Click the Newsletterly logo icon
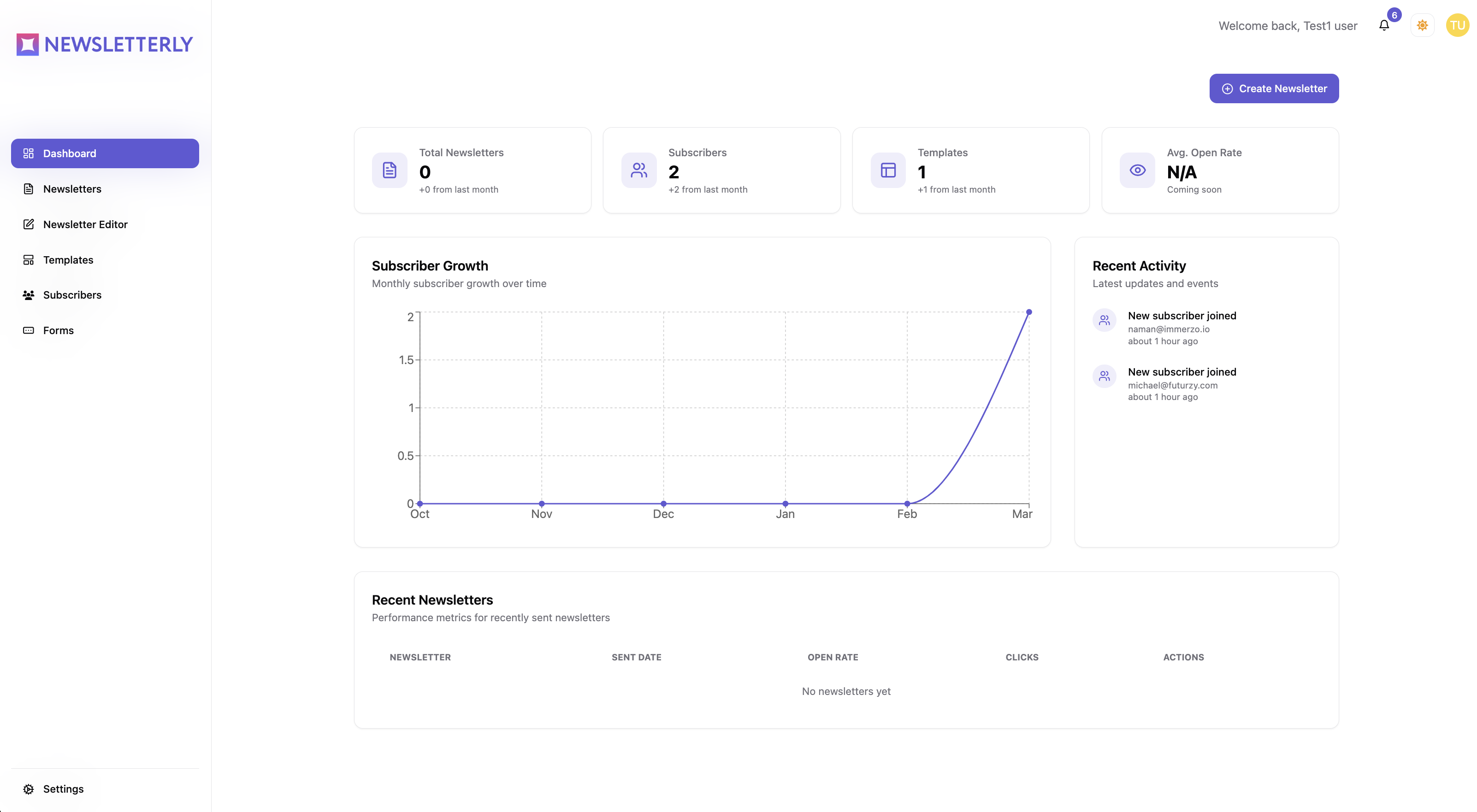Screen dimensions: 1477x812 coord(28,44)
